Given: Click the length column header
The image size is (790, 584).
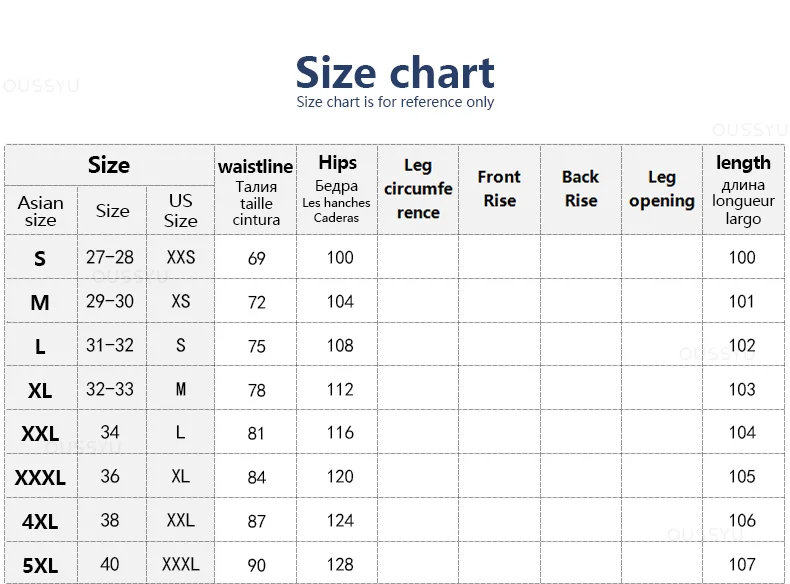Looking at the screenshot, I should [x=744, y=190].
